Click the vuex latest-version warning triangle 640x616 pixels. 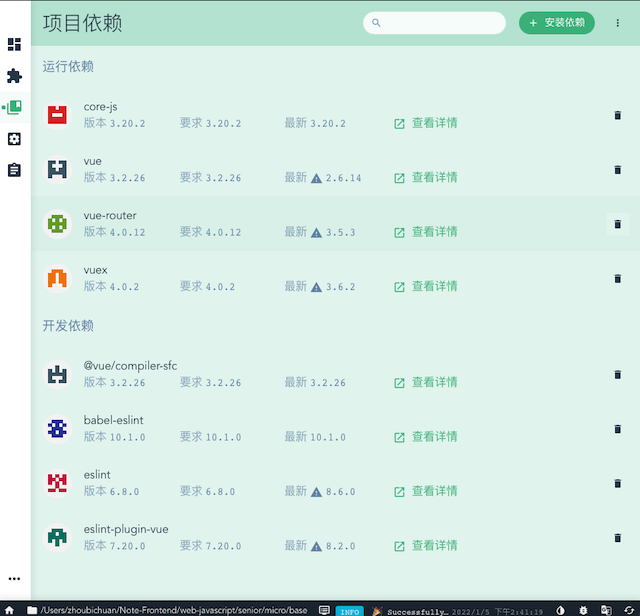[316, 287]
